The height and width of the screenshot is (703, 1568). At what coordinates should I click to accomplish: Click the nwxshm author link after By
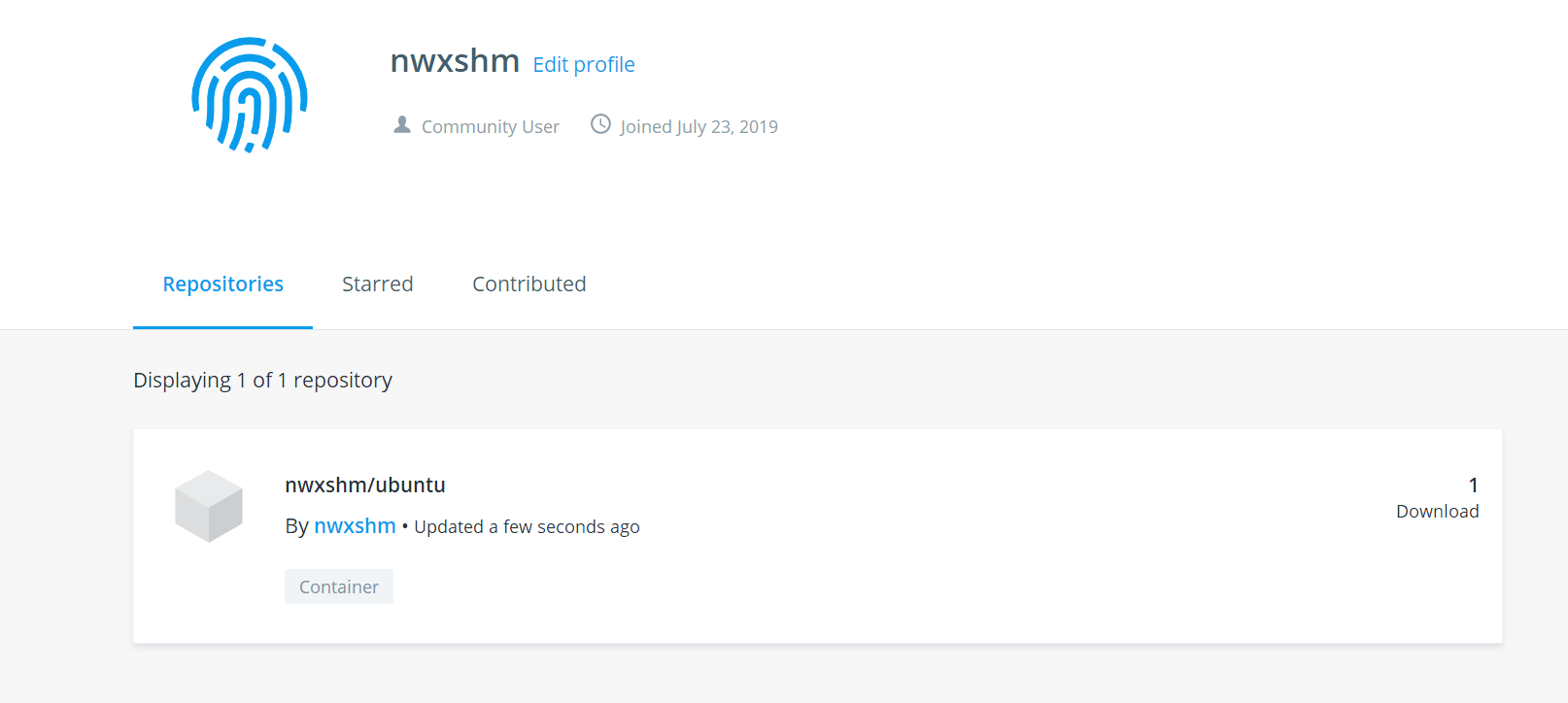click(355, 526)
